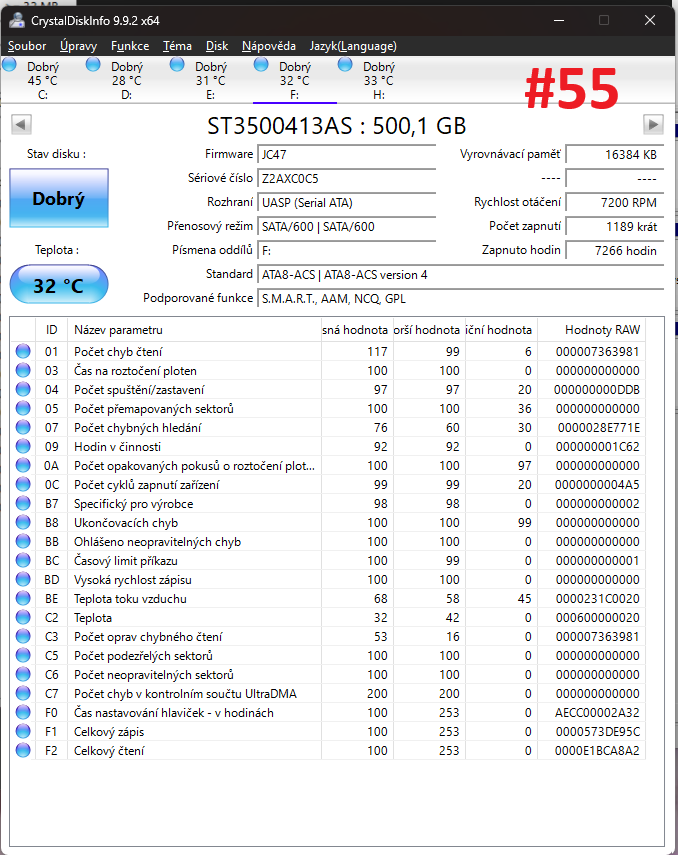Click the rotation rate field 7200 RPM

(x=615, y=202)
